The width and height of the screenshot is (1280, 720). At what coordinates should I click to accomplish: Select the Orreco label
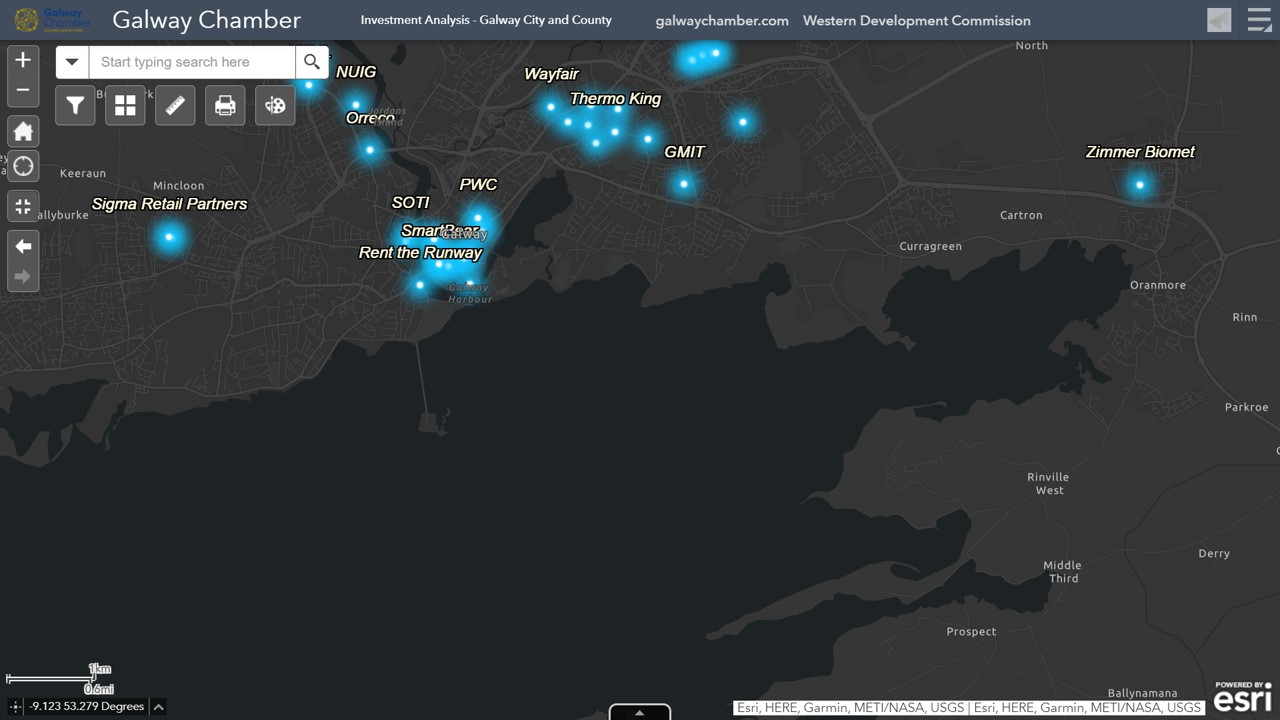tap(370, 118)
